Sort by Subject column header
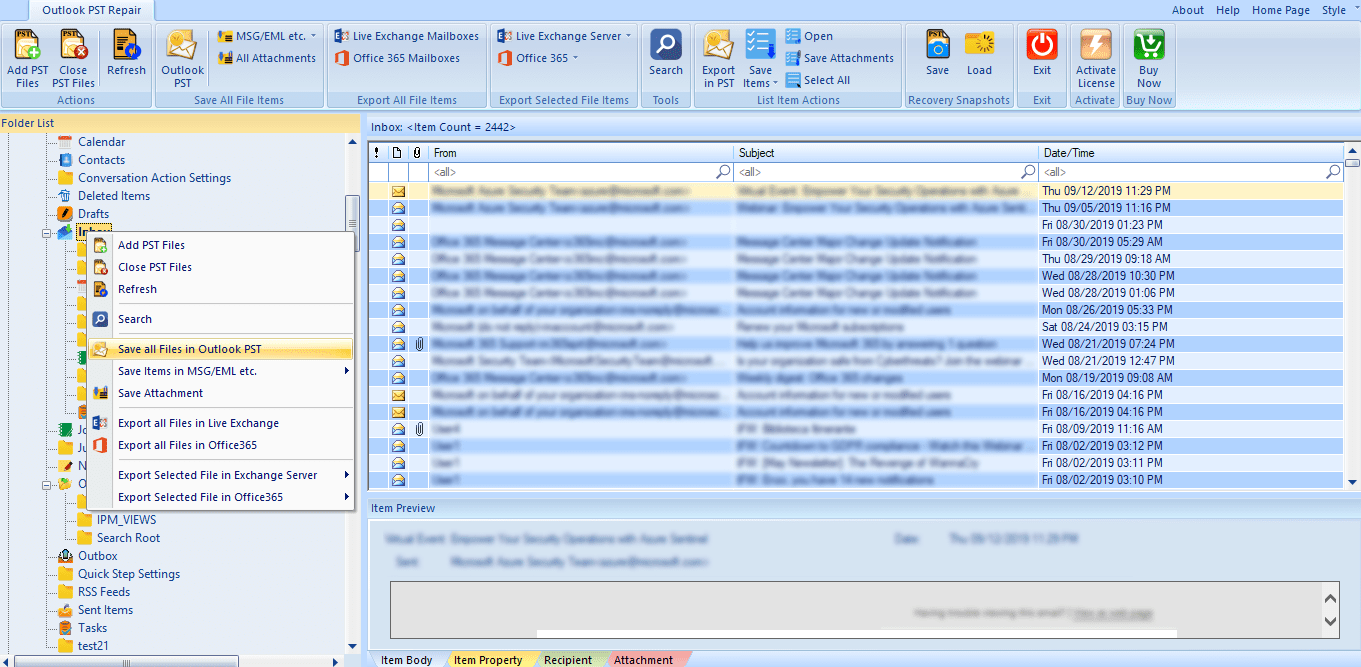1361x667 pixels. (886, 153)
